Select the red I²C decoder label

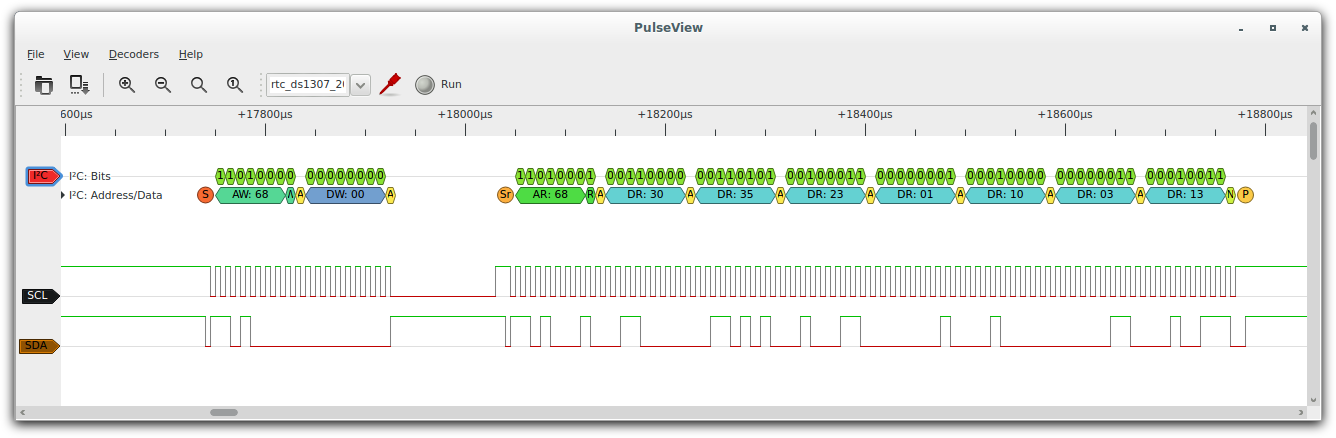[x=41, y=176]
